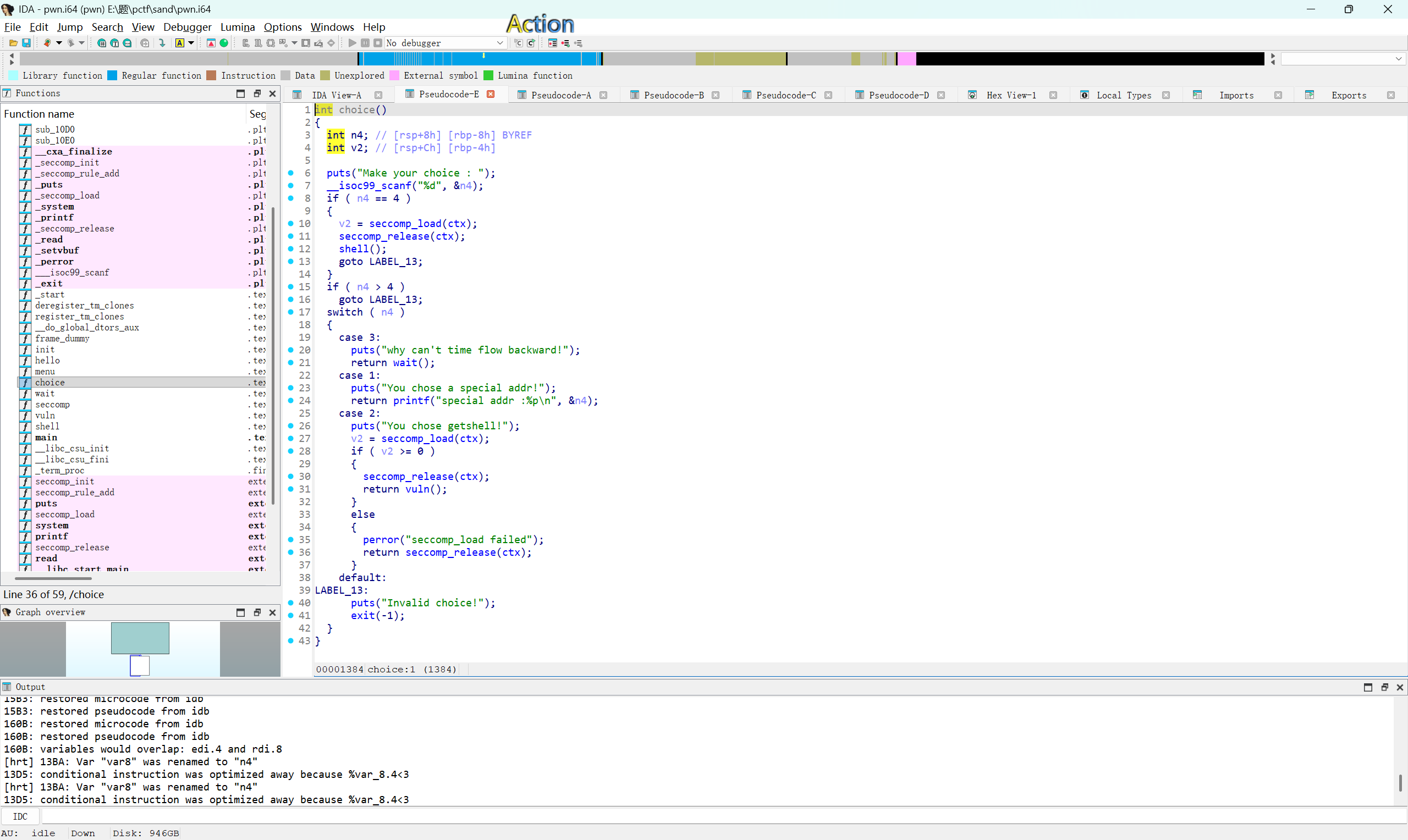Click the breakpoint list icon in toolbar
Viewport: 1408px width, 840px height.
coord(553,43)
